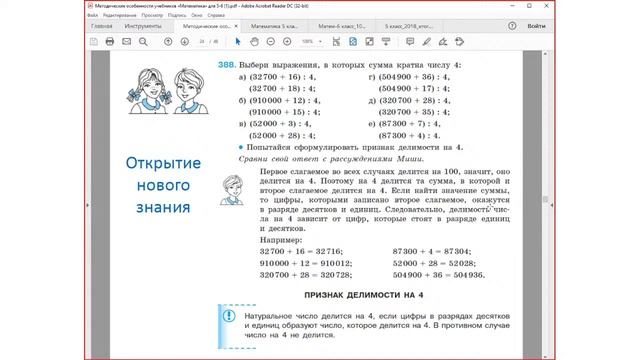
Task: Select the highlight pen tool
Action: pos(427,42)
